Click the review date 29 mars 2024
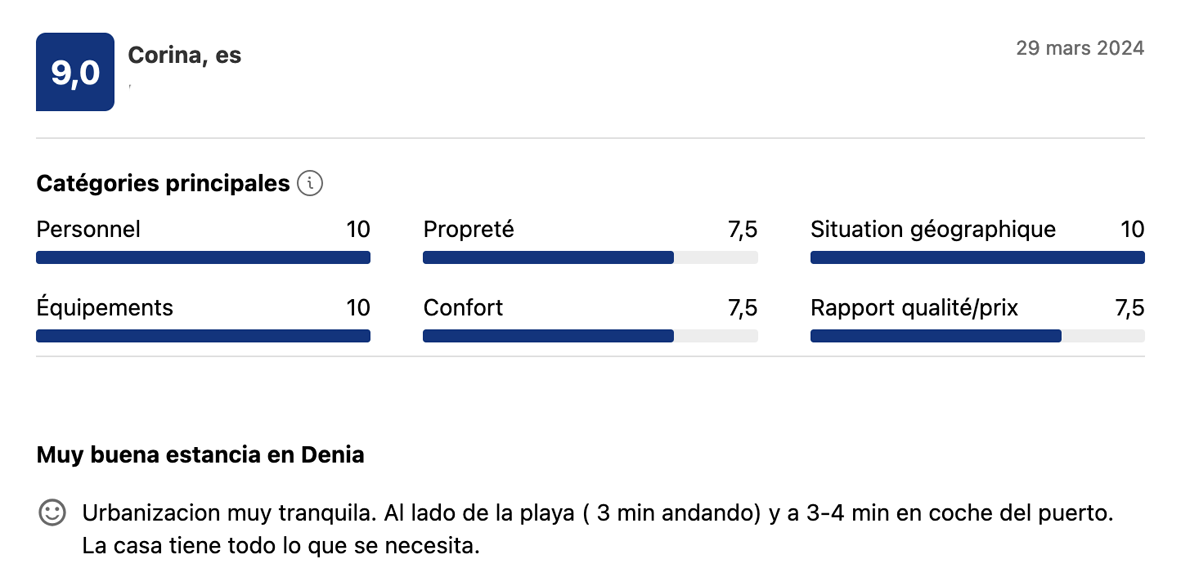1181x577 pixels. click(1080, 48)
